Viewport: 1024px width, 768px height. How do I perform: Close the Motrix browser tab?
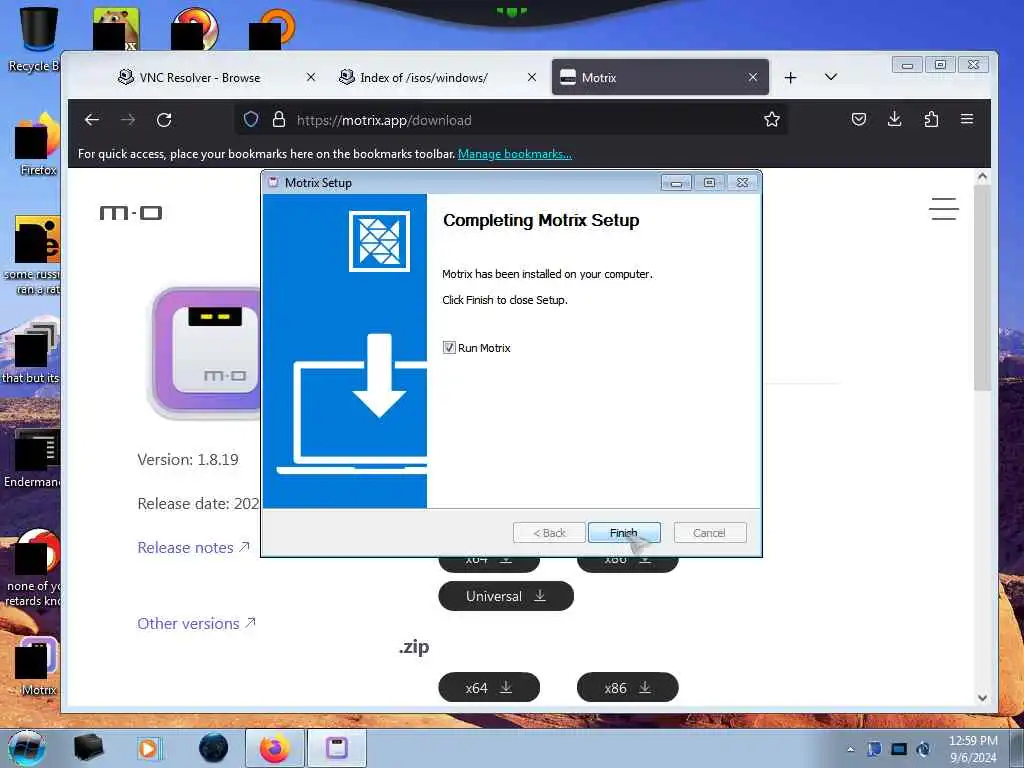[x=753, y=77]
